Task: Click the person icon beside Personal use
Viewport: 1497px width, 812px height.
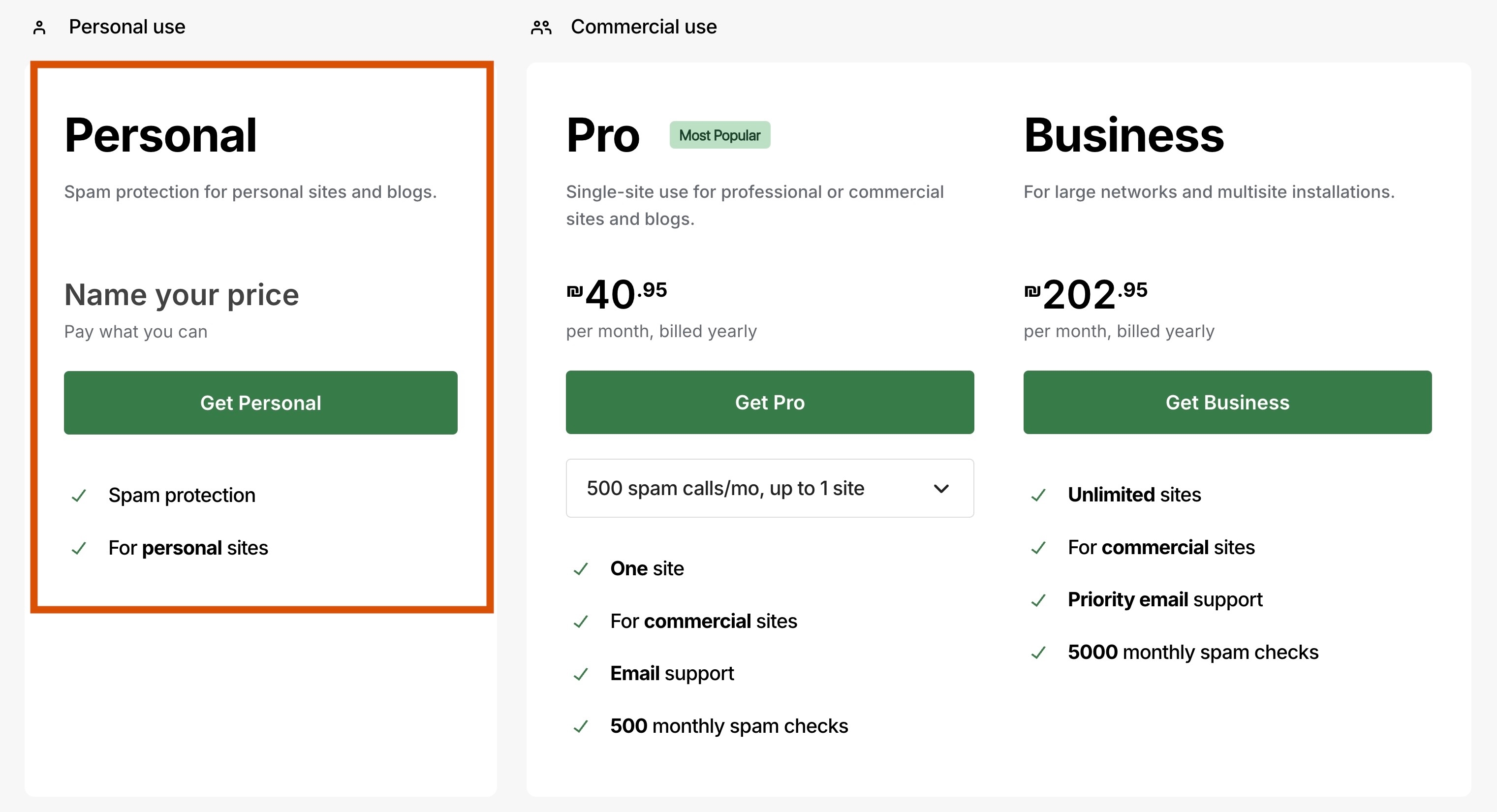Action: (x=39, y=26)
